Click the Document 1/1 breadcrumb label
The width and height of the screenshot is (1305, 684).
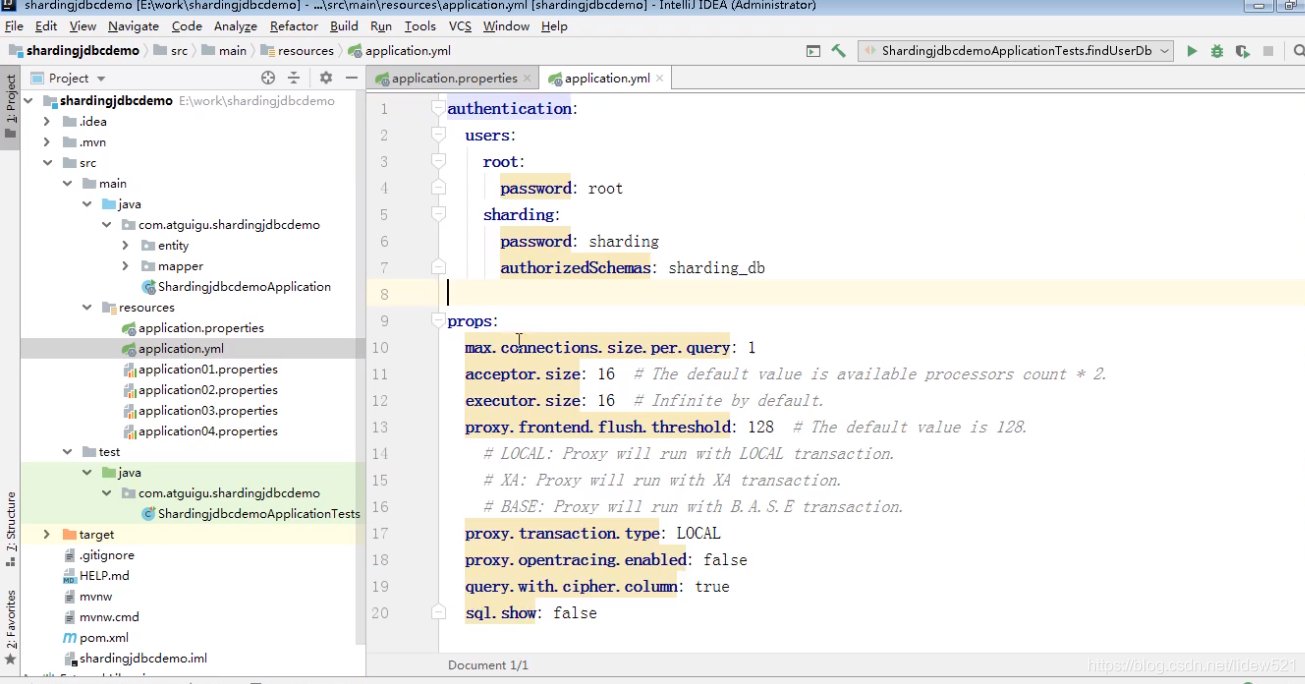coord(488,665)
